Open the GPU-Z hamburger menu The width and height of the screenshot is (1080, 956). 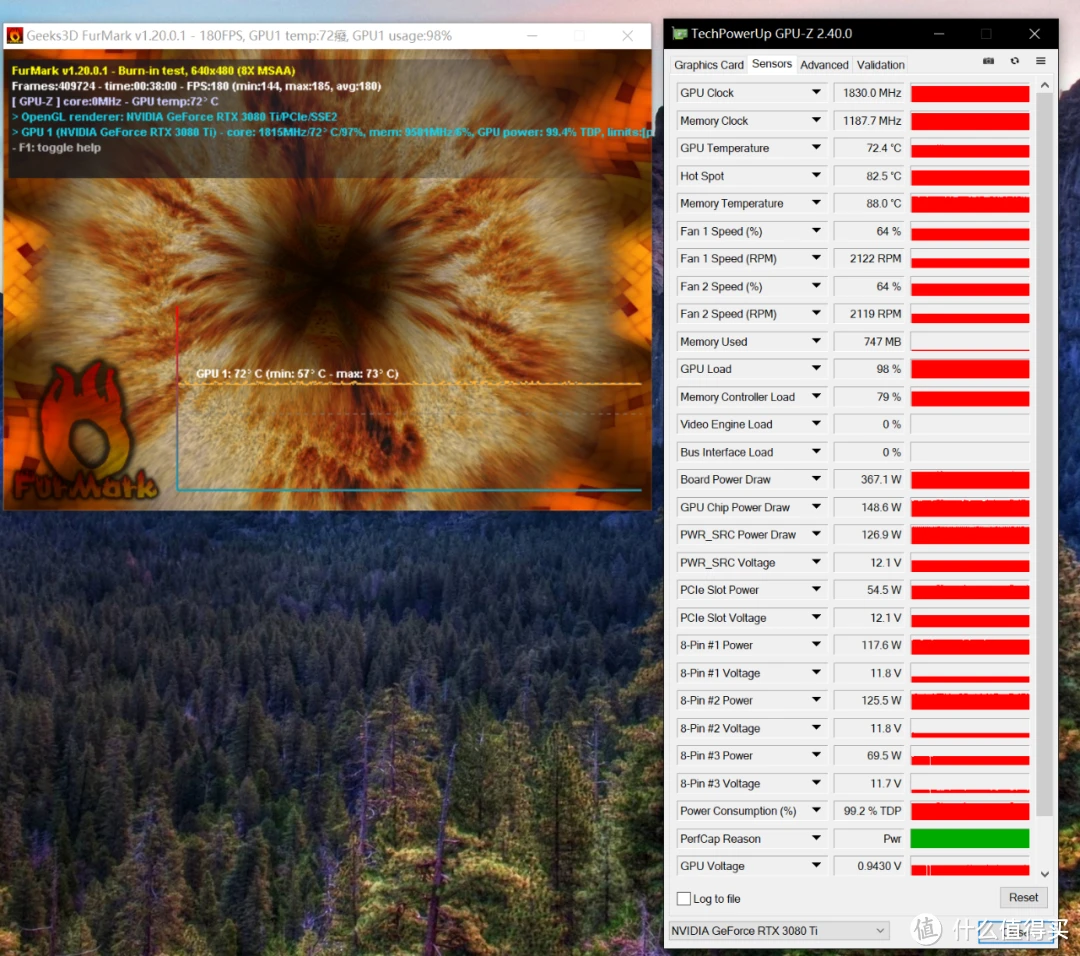1041,61
